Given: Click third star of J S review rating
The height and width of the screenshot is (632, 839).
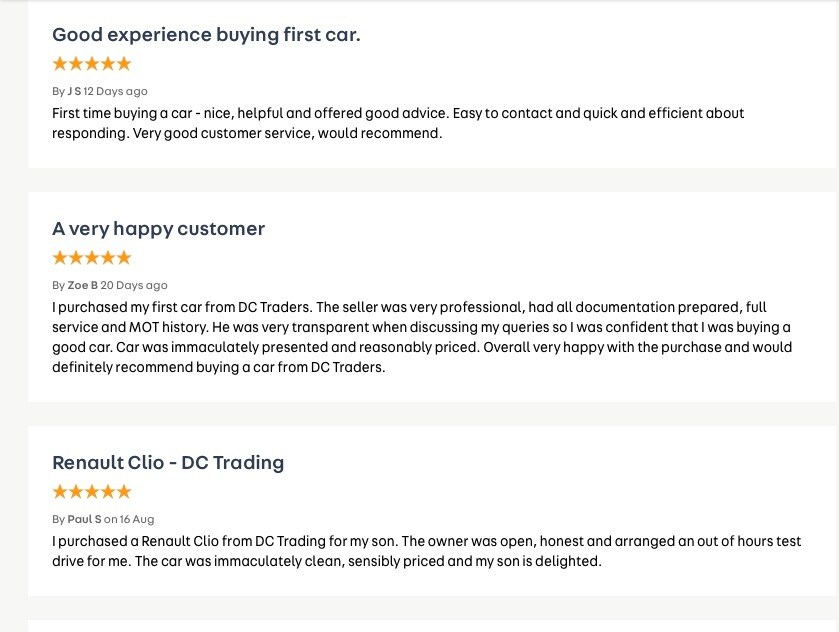Looking at the screenshot, I should pos(92,64).
